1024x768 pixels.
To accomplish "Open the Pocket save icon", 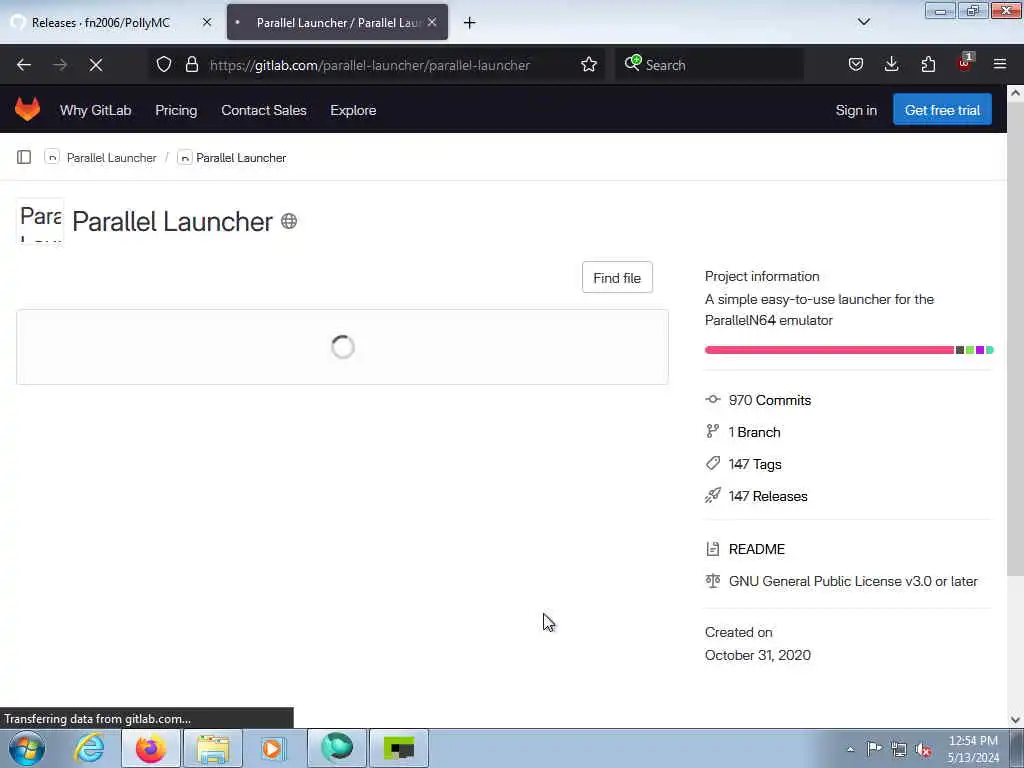I will coord(856,65).
